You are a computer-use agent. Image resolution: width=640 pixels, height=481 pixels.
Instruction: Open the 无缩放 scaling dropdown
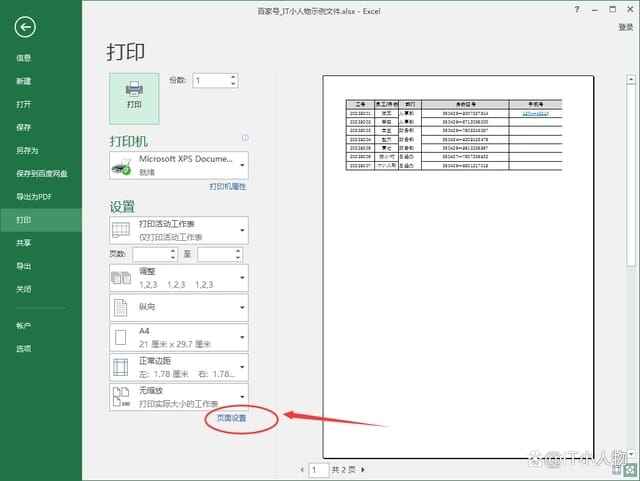coord(179,396)
